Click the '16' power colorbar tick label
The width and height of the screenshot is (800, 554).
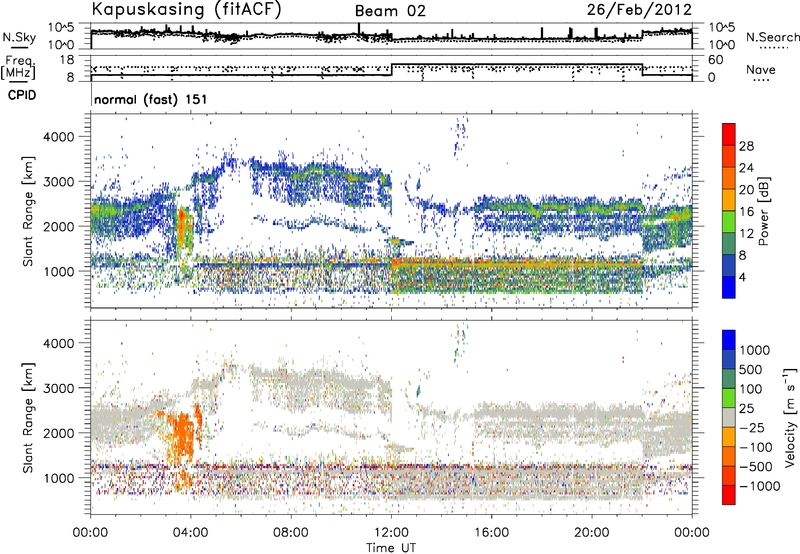tap(746, 212)
